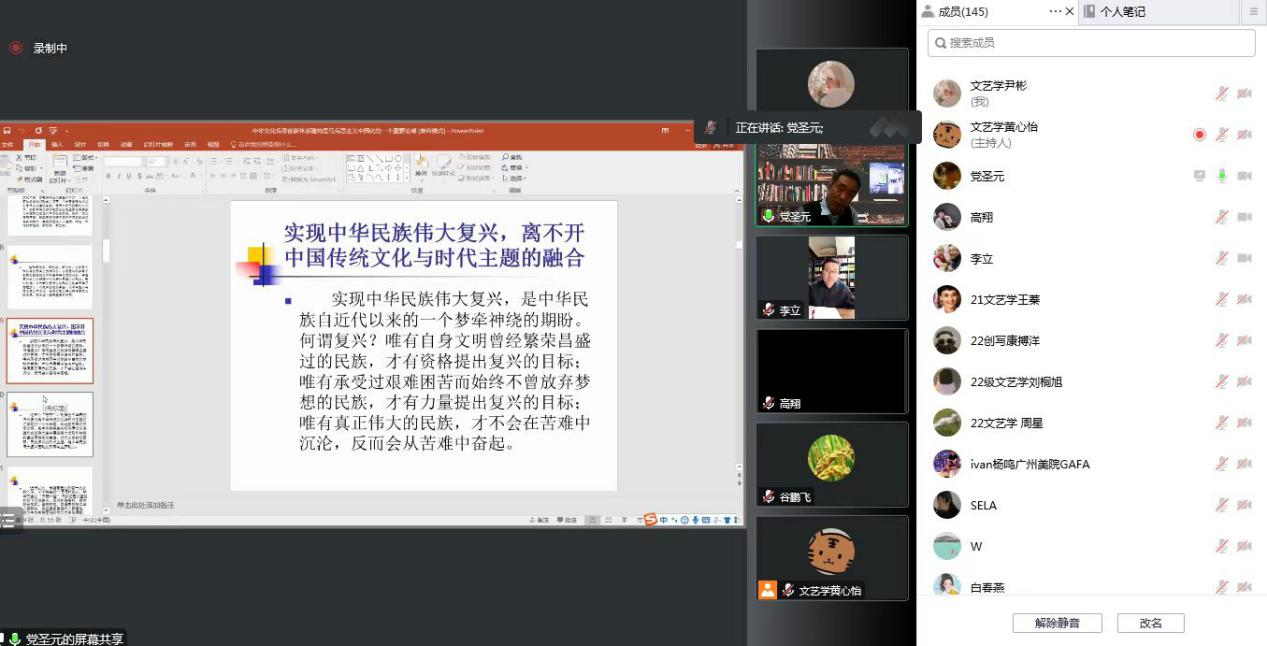Switch to the 个人笔记 tab

point(1122,12)
